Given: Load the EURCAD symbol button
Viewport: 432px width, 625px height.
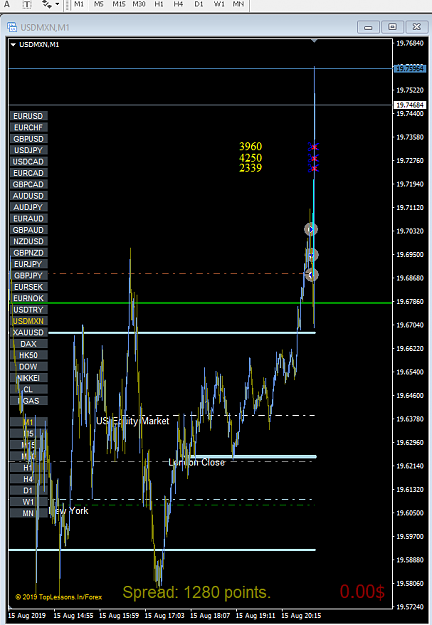Looking at the screenshot, I should click(x=29, y=173).
